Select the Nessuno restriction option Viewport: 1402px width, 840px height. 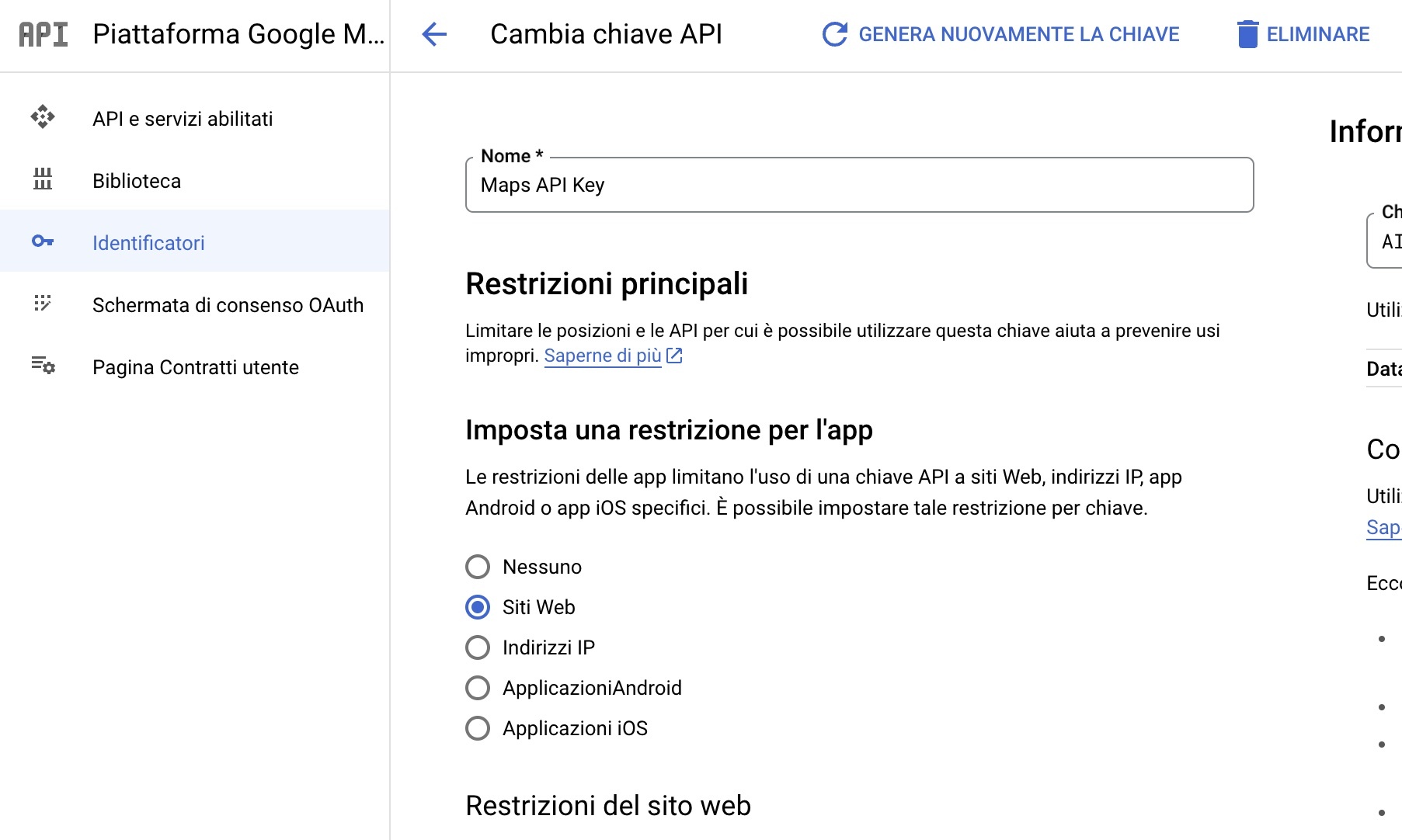click(477, 567)
